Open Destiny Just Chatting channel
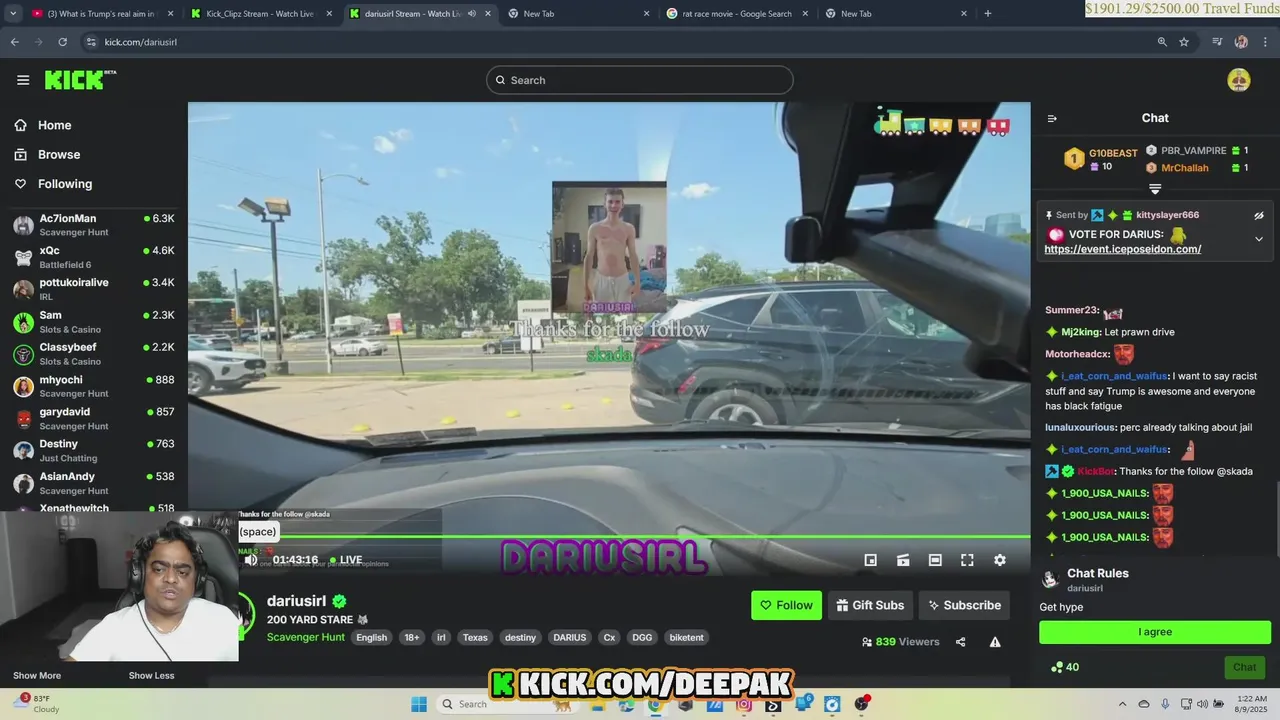This screenshot has height=720, width=1280. 94,450
